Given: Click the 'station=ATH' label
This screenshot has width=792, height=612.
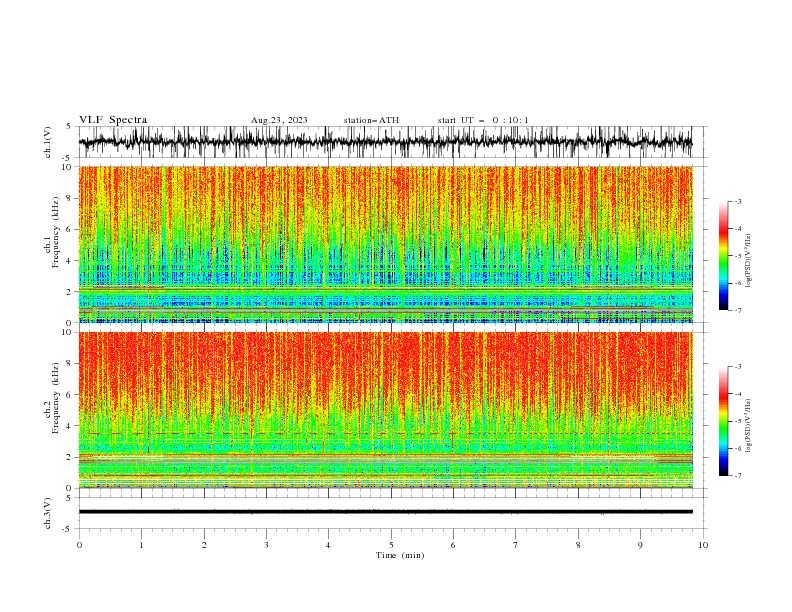Looking at the screenshot, I should (371, 120).
